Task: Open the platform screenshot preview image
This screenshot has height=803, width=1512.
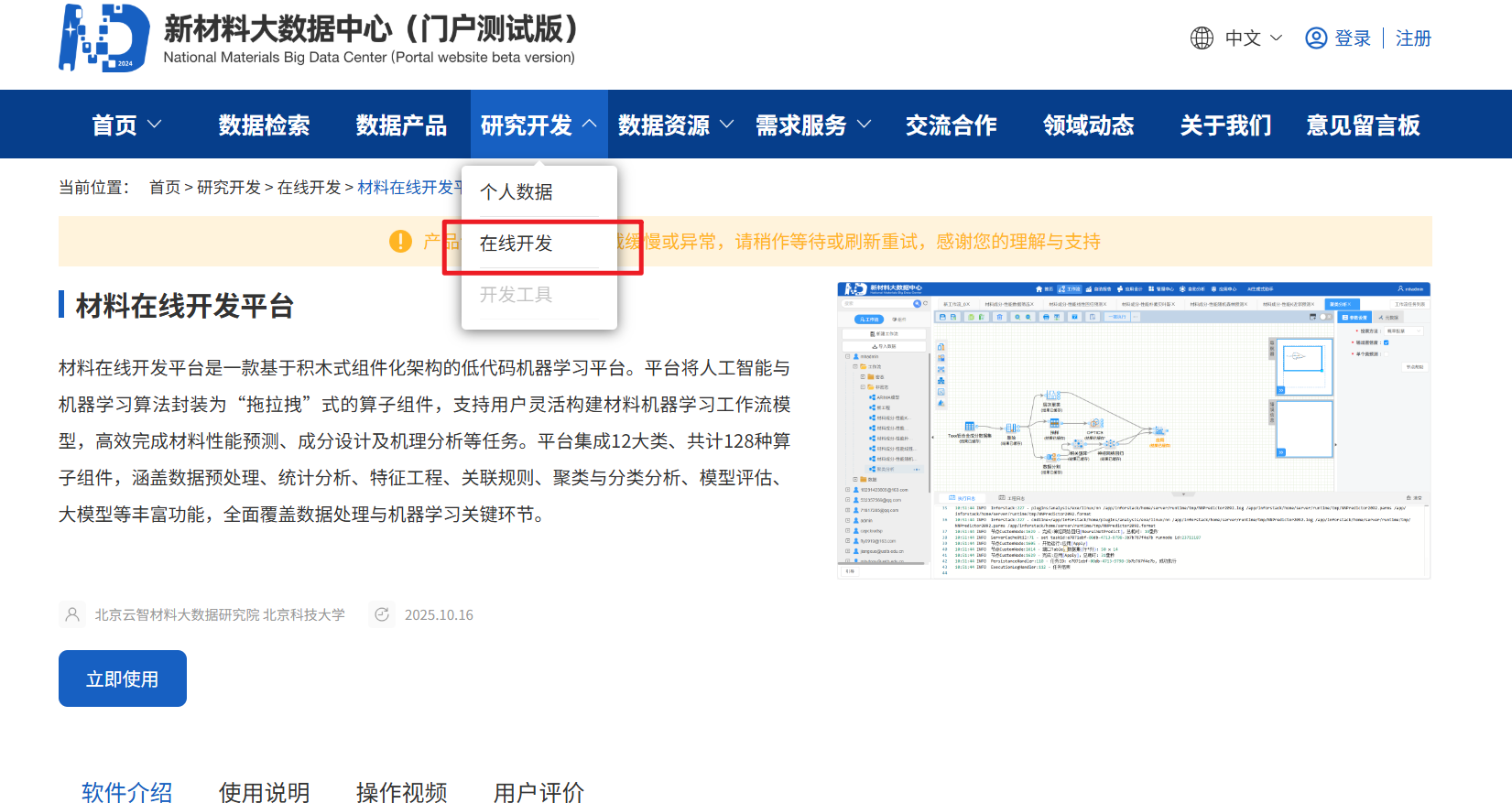Action: click(1134, 430)
